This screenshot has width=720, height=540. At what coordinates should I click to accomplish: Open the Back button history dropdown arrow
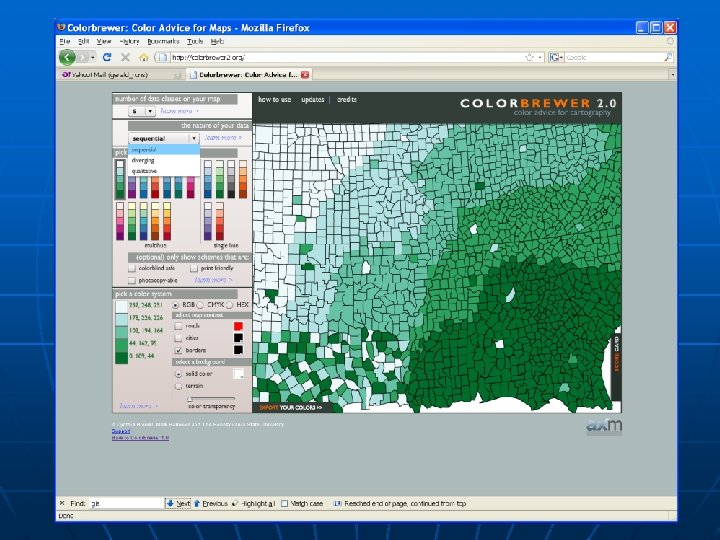(x=93, y=57)
